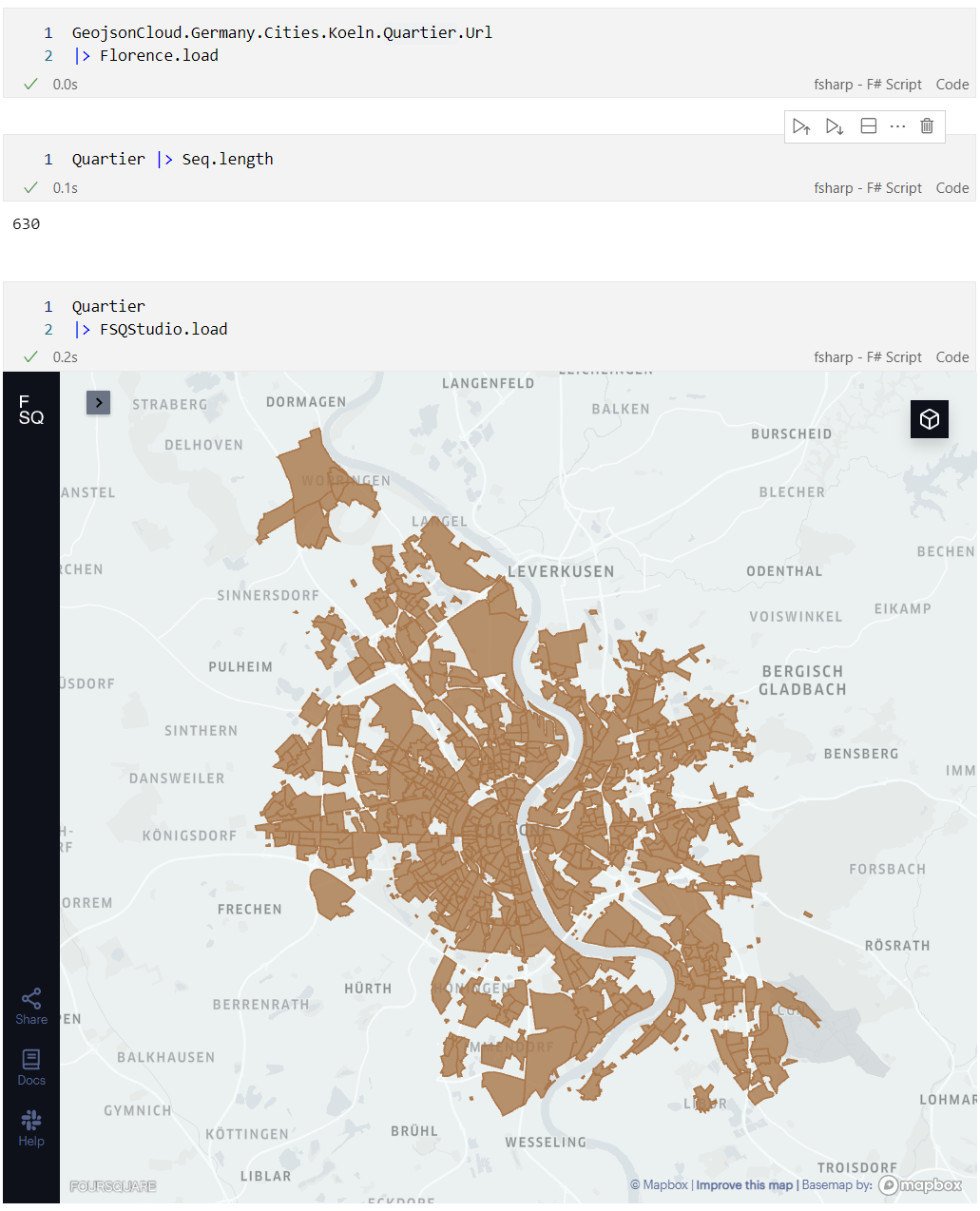
Task: Click the DORMAGEN label on the map
Action: (x=306, y=402)
